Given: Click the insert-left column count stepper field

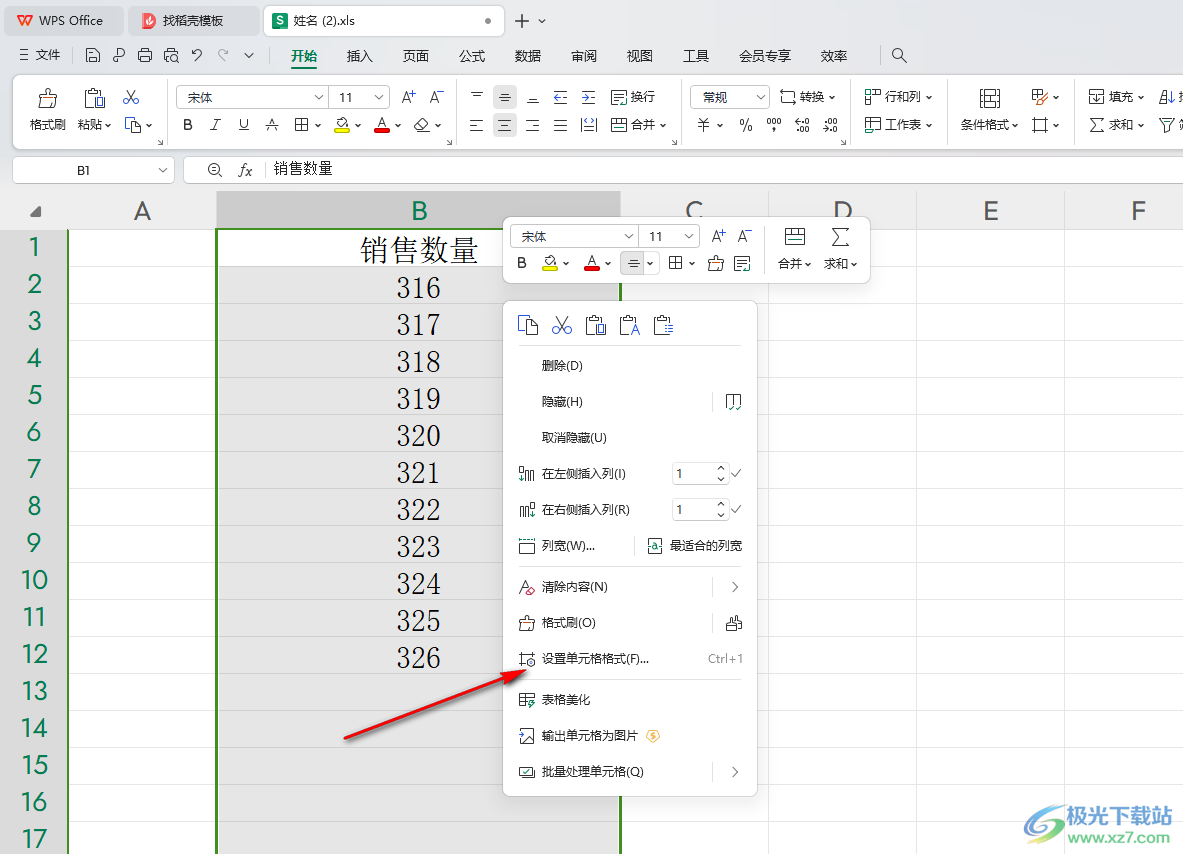Looking at the screenshot, I should point(692,474).
